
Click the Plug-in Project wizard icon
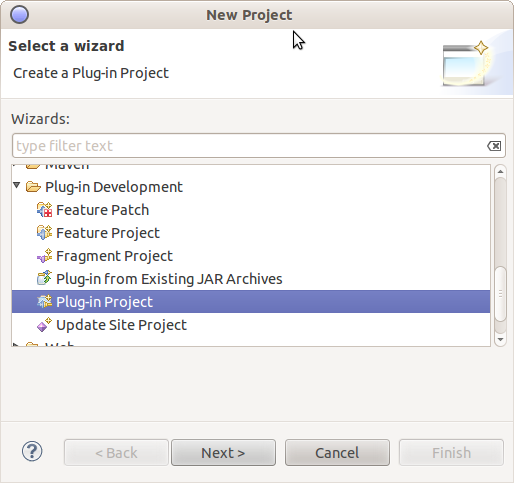44,301
